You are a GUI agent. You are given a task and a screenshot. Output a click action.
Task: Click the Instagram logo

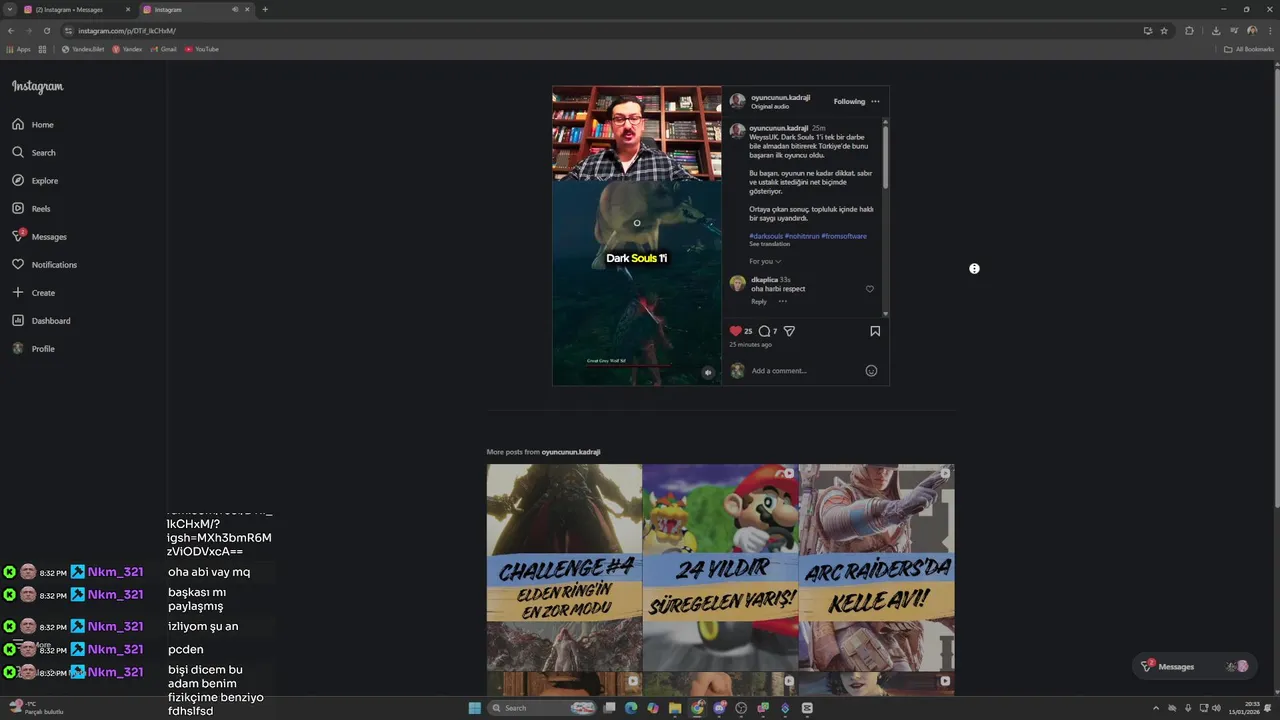coord(38,87)
